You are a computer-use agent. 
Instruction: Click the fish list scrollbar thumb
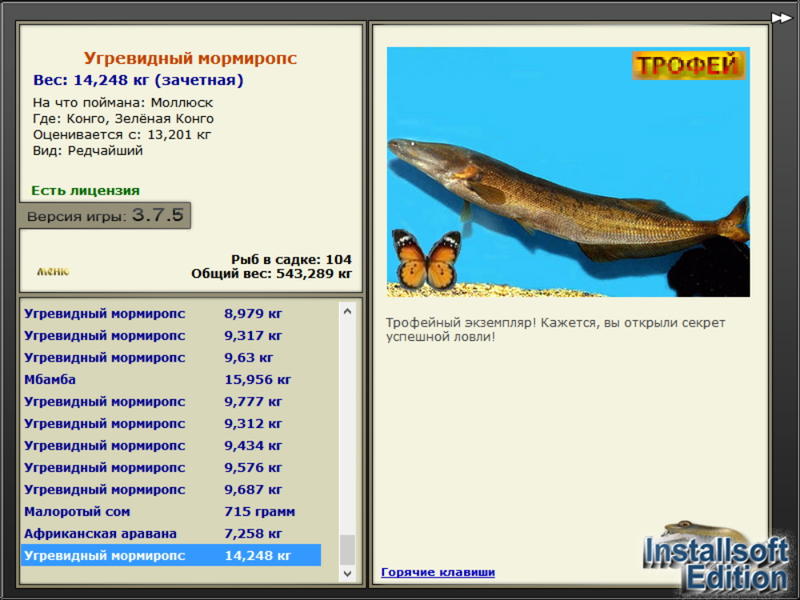[x=347, y=550]
